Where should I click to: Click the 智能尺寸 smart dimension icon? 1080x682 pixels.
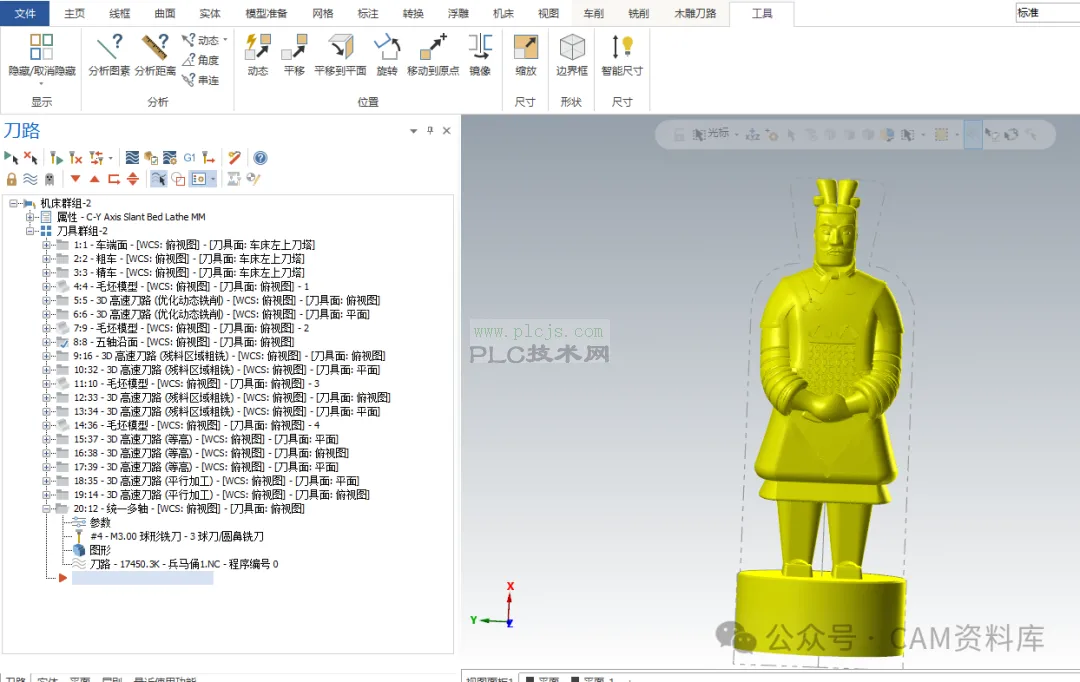click(x=622, y=54)
